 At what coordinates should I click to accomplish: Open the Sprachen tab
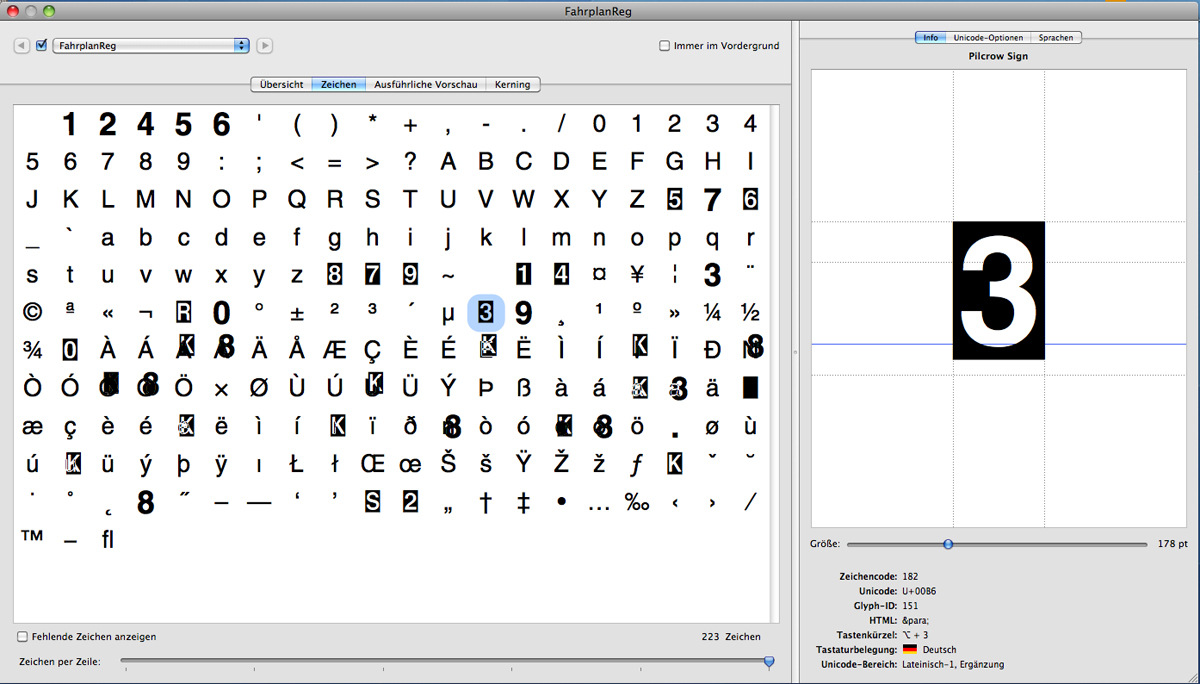click(x=1056, y=38)
